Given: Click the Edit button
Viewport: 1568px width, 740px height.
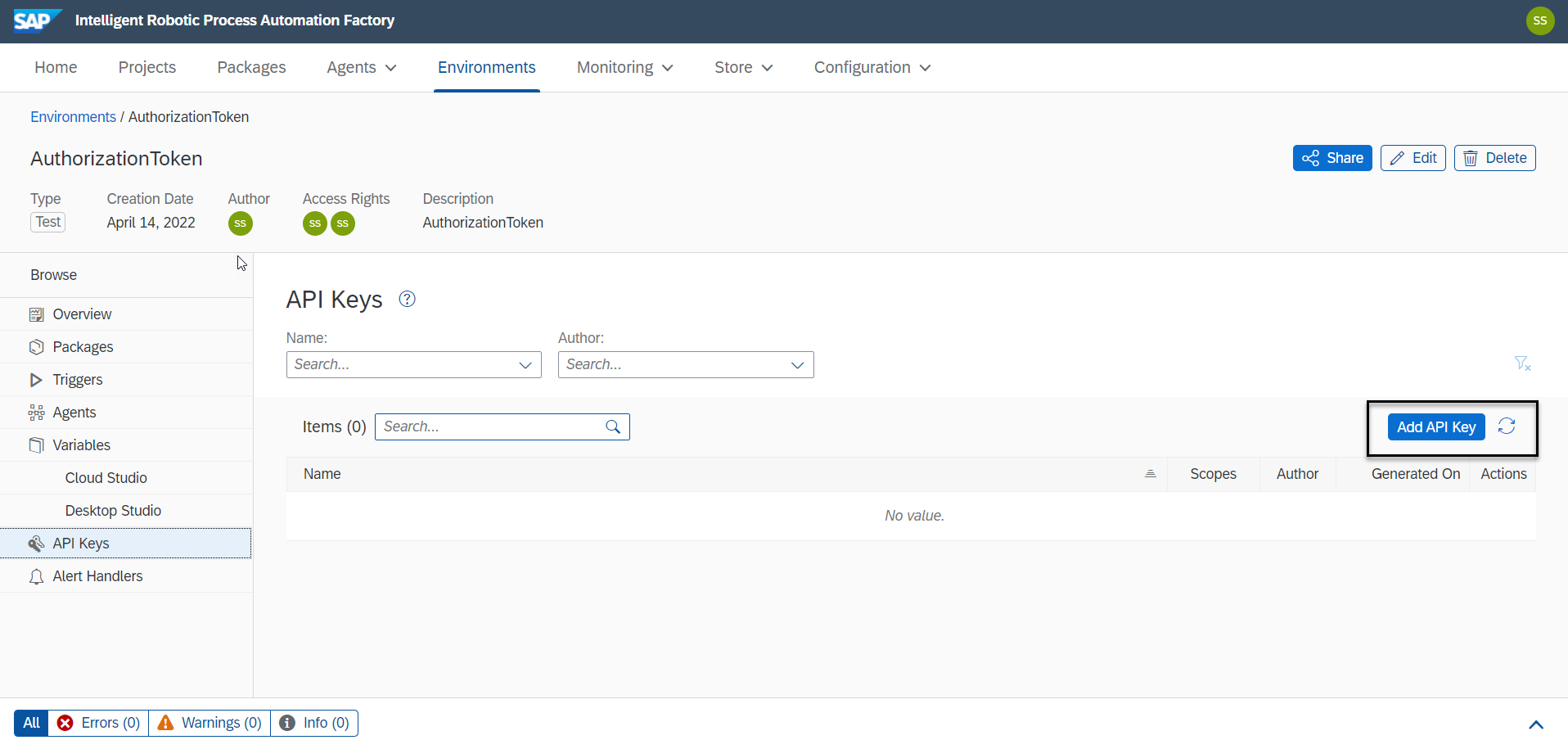Looking at the screenshot, I should coord(1413,158).
